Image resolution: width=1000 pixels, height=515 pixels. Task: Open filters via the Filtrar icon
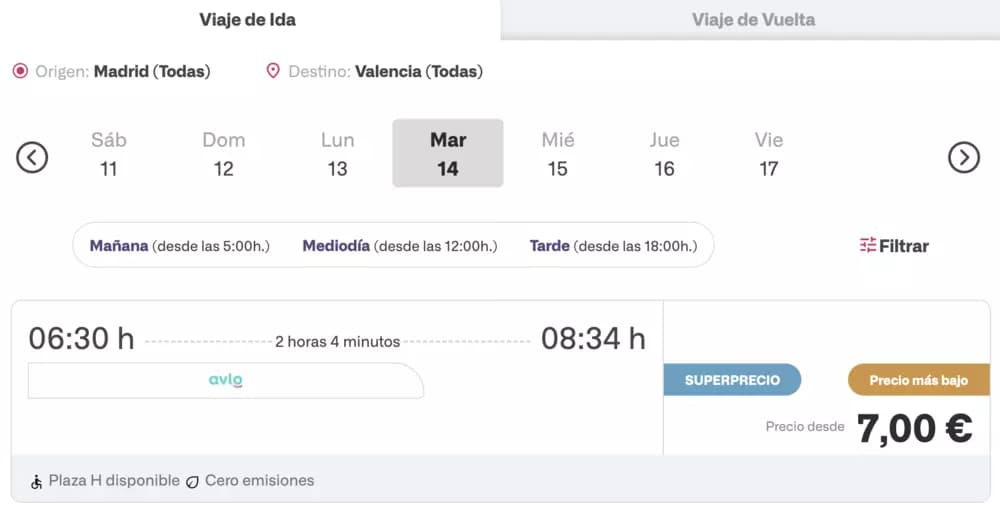pos(868,245)
